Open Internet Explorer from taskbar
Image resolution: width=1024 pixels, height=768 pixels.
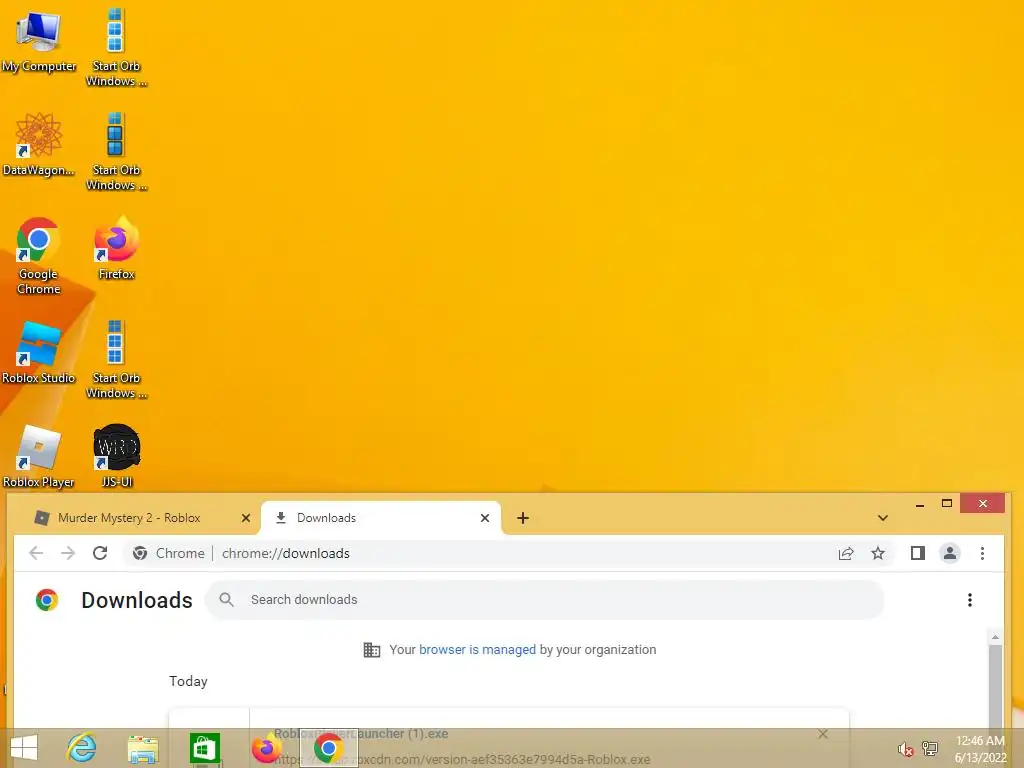point(82,748)
